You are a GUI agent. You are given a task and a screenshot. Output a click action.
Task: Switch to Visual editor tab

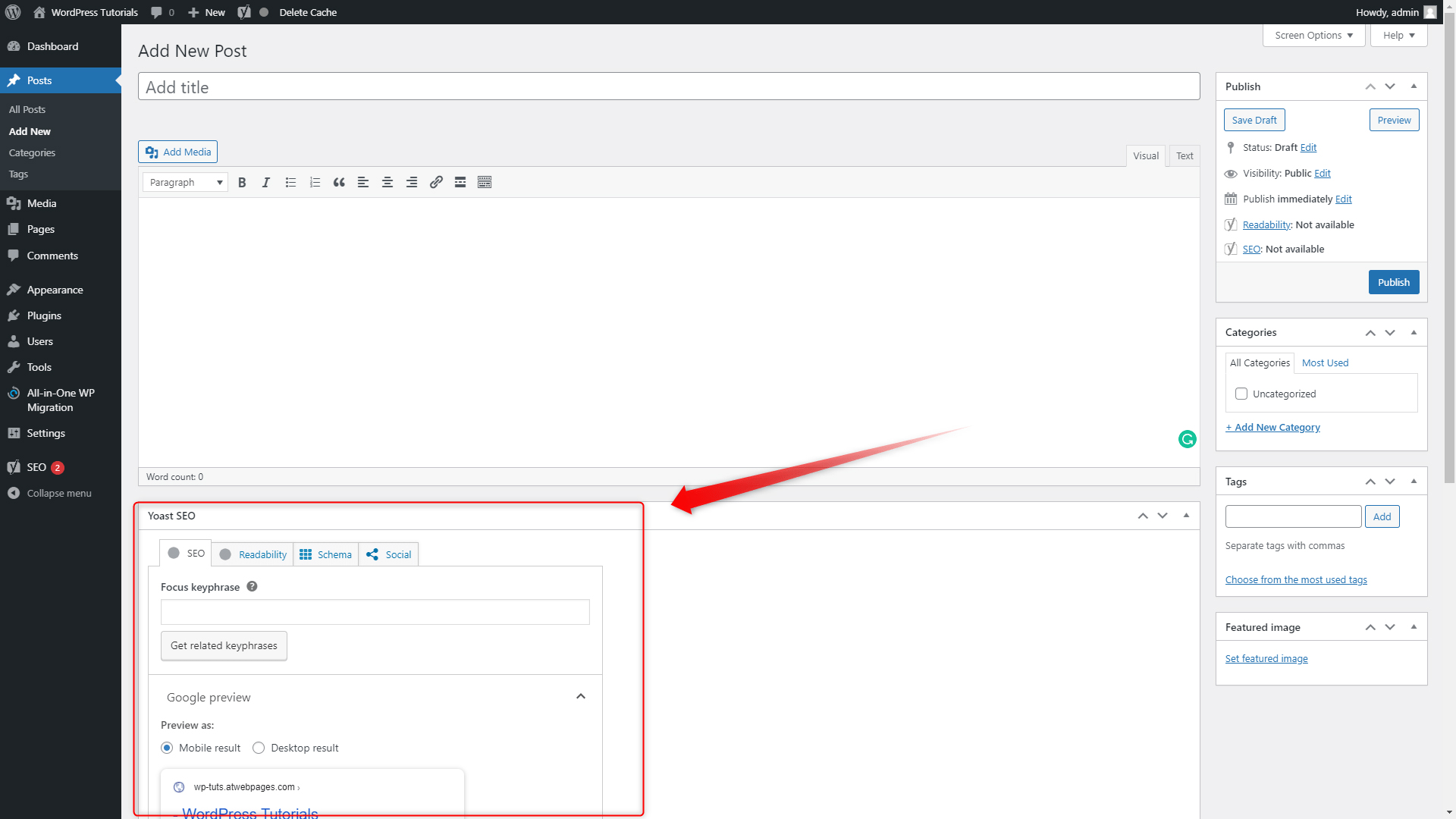click(1146, 155)
